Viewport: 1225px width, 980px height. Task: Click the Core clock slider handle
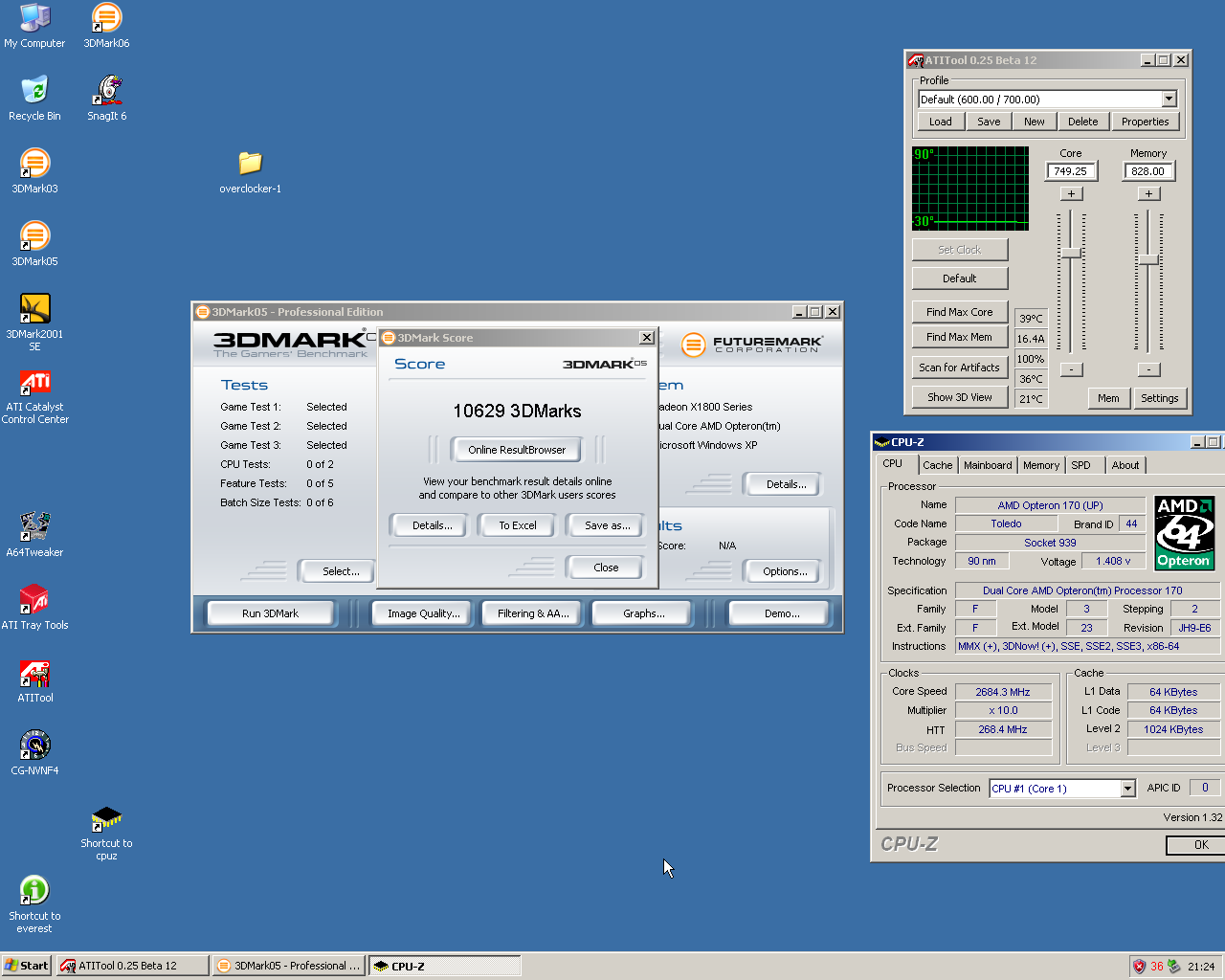(x=1071, y=254)
